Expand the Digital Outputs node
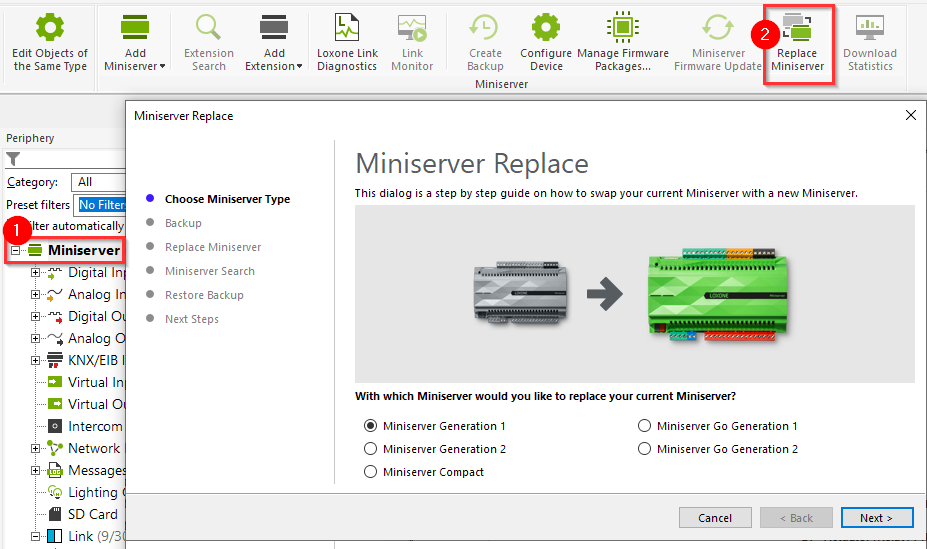Viewport: 927px width, 549px height. pos(35,316)
